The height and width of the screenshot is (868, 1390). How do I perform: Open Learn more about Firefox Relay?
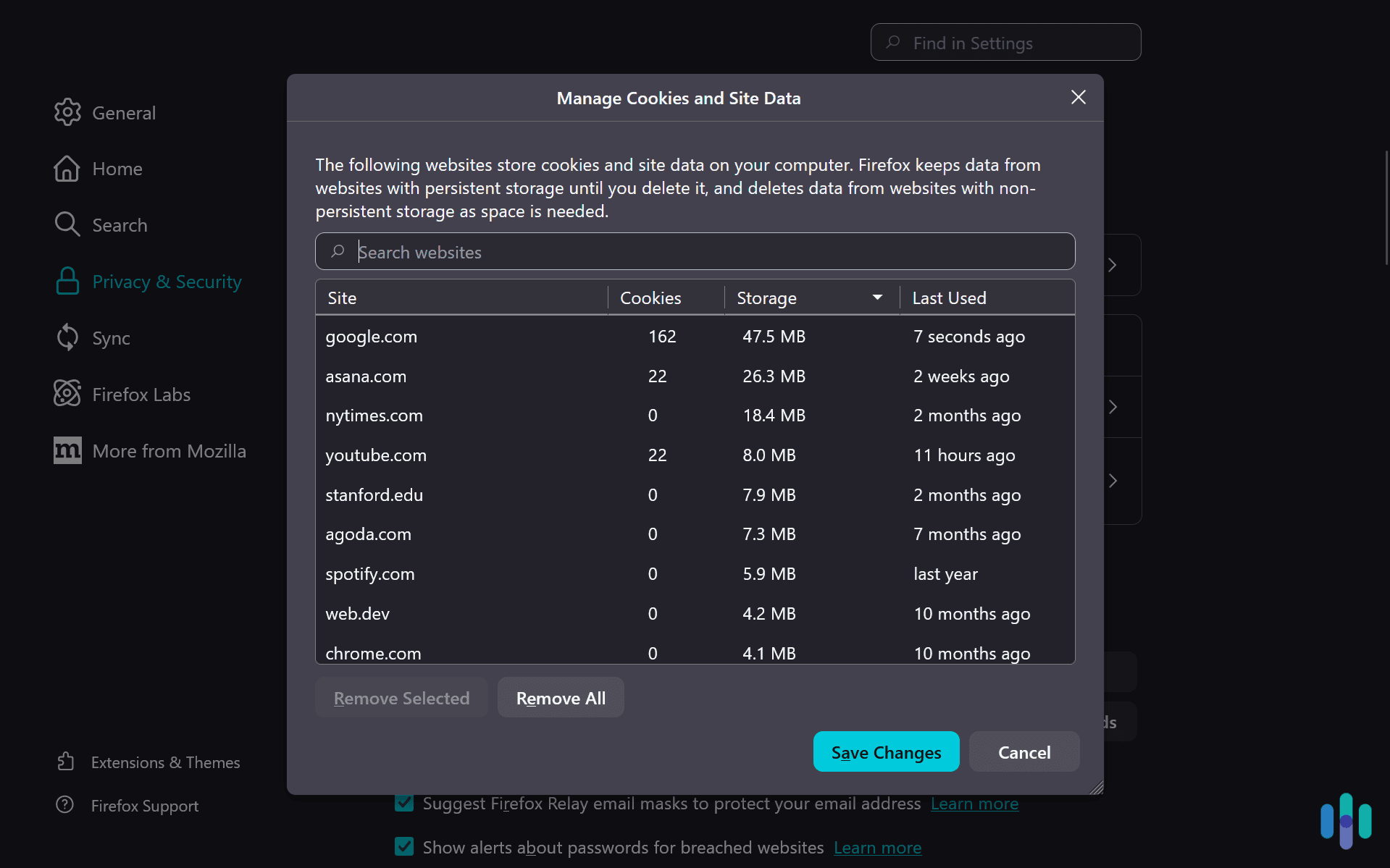click(974, 804)
